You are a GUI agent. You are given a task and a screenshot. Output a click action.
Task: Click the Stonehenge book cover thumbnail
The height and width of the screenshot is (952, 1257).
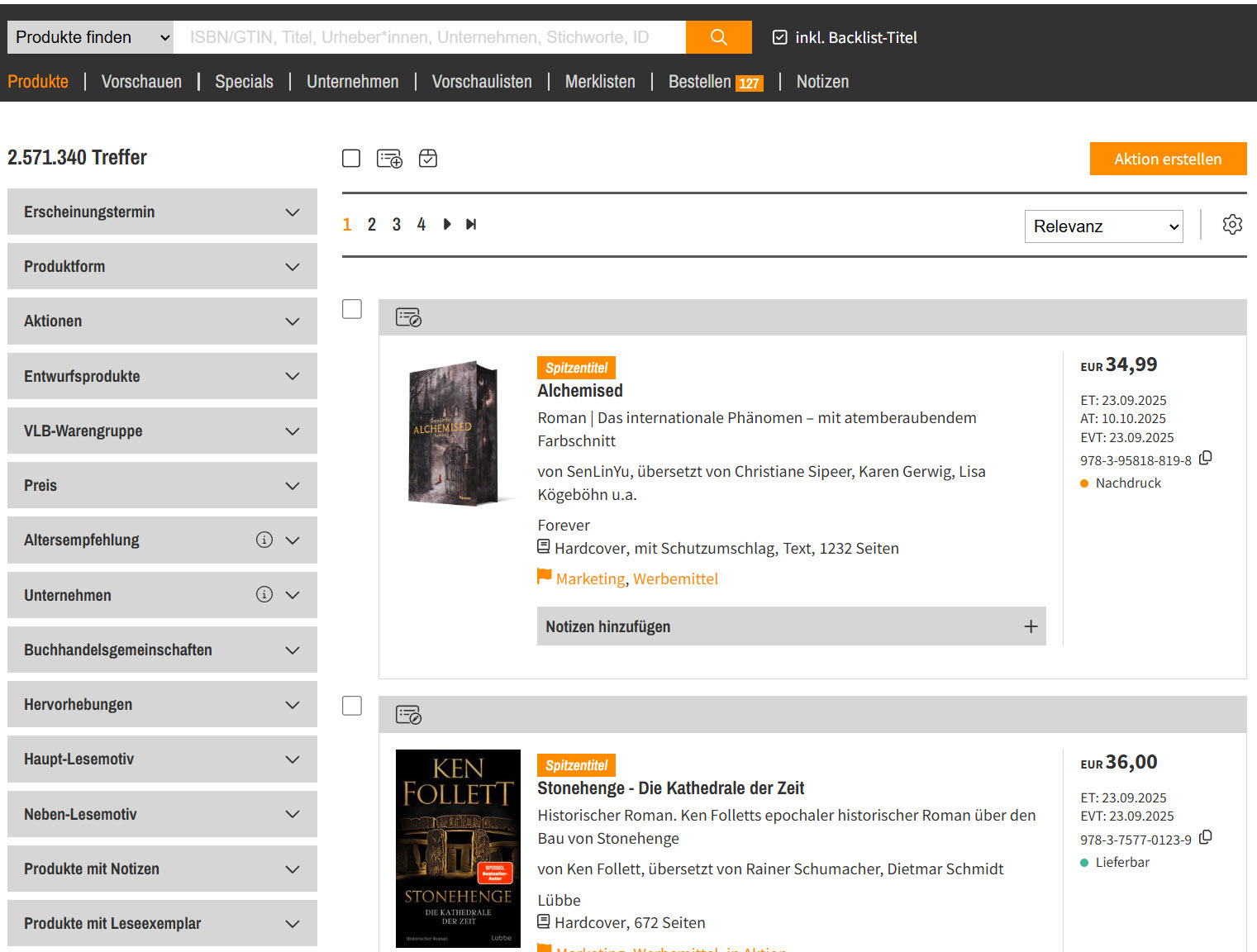[458, 848]
